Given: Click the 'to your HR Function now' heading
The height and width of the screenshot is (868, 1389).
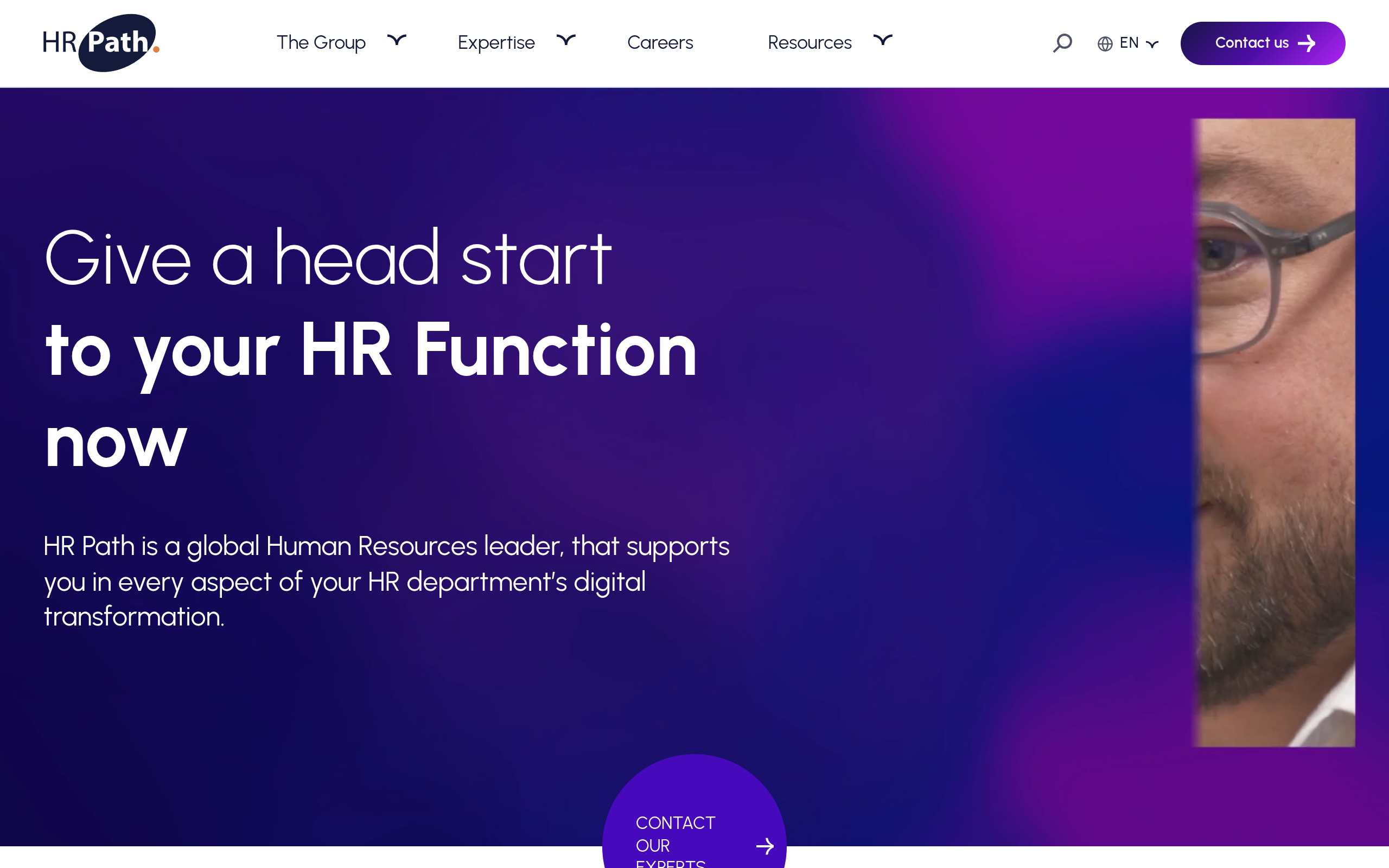Looking at the screenshot, I should pos(371,395).
